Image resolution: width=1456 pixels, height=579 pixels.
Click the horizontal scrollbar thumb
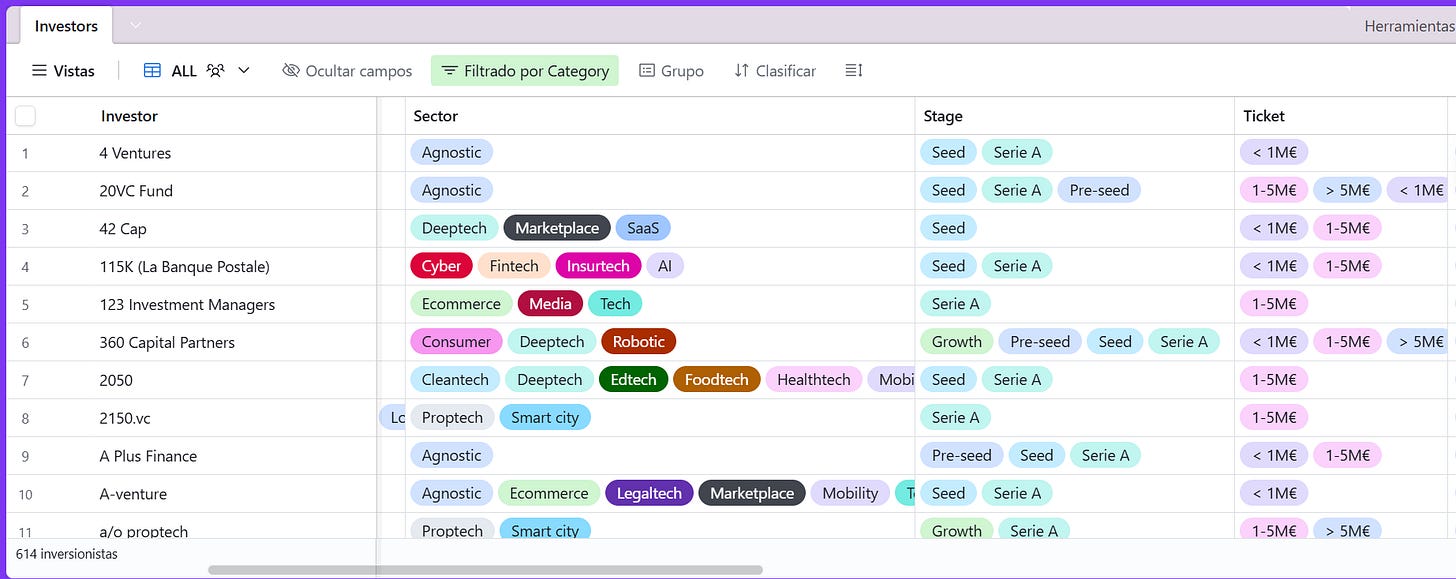(x=485, y=570)
